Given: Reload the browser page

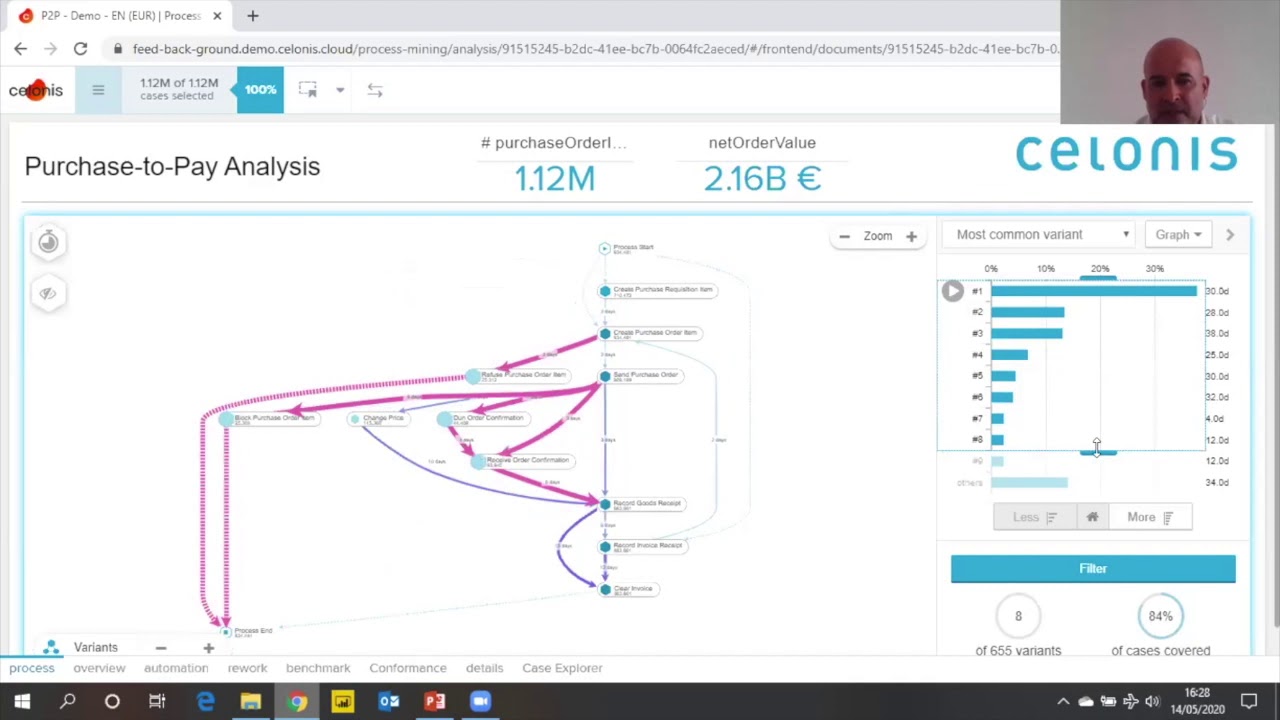Looking at the screenshot, I should coord(80,48).
